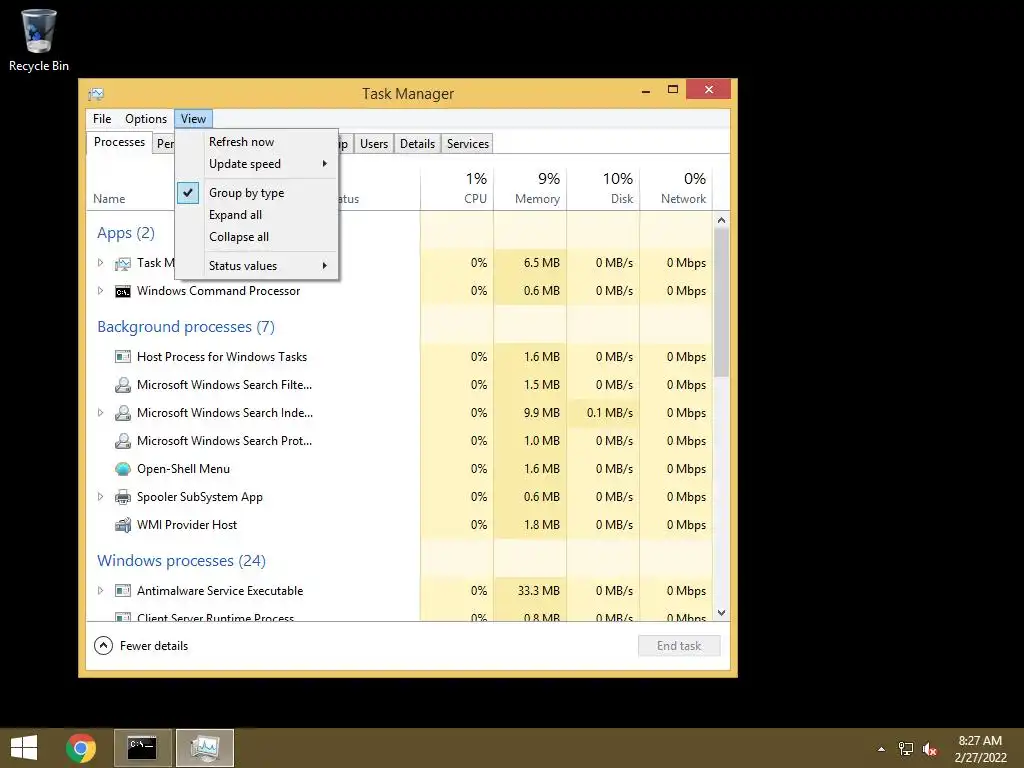Click the Windows Command Processor icon
This screenshot has width=1024, height=768.
tap(123, 291)
